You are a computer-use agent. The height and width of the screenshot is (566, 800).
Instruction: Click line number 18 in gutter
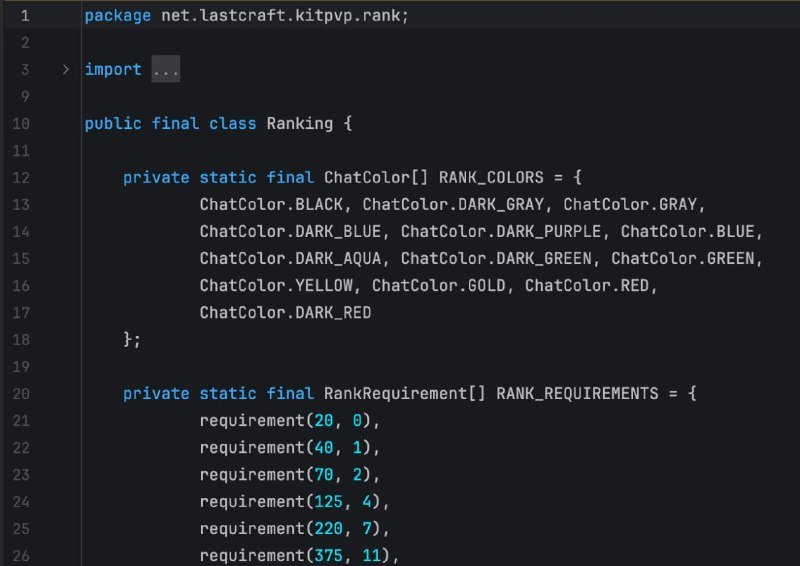20,340
